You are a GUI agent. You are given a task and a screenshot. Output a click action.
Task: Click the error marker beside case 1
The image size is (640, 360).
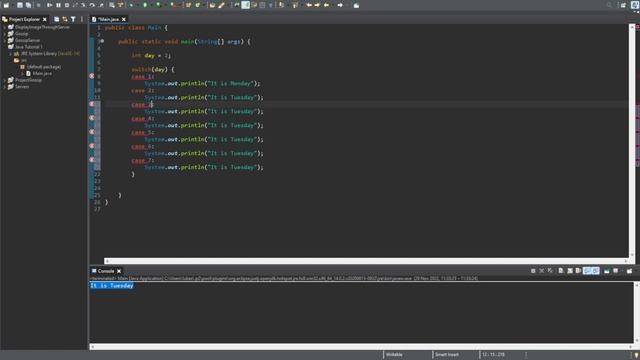pyautogui.click(x=92, y=76)
